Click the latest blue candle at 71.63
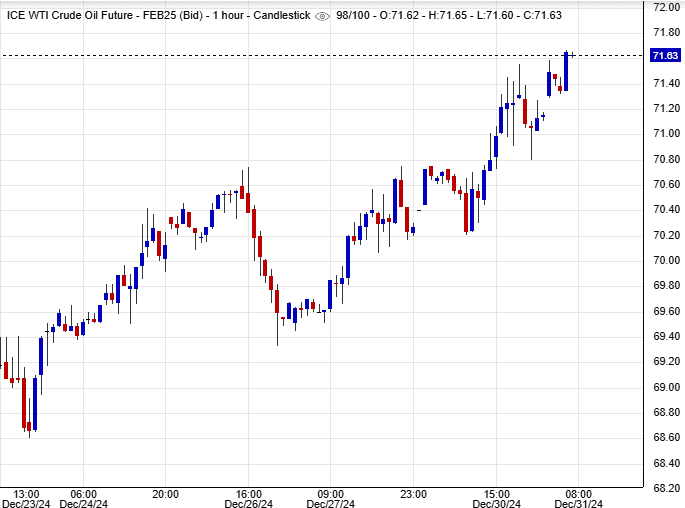 coord(566,71)
